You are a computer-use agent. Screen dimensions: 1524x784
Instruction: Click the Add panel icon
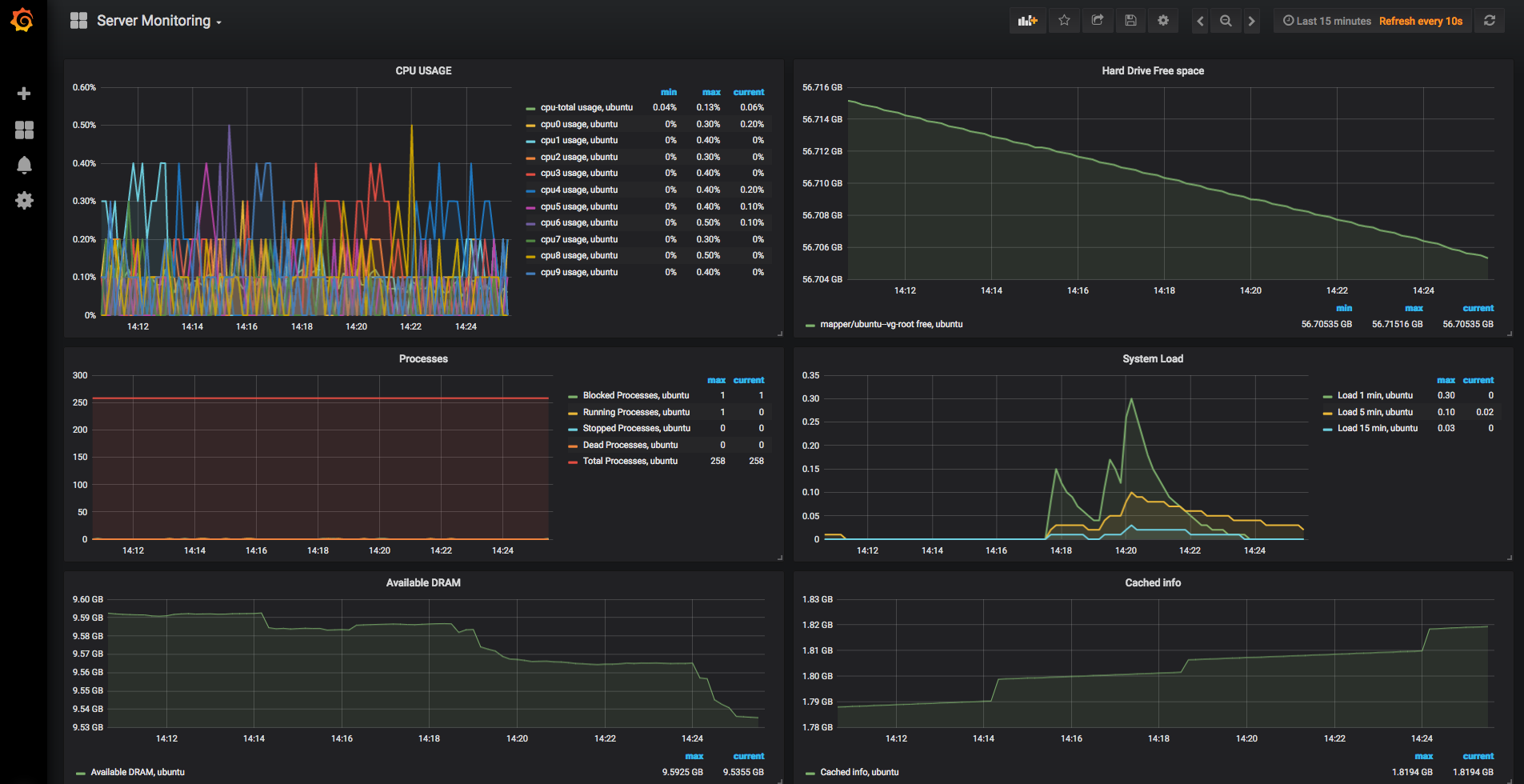pyautogui.click(x=1027, y=21)
